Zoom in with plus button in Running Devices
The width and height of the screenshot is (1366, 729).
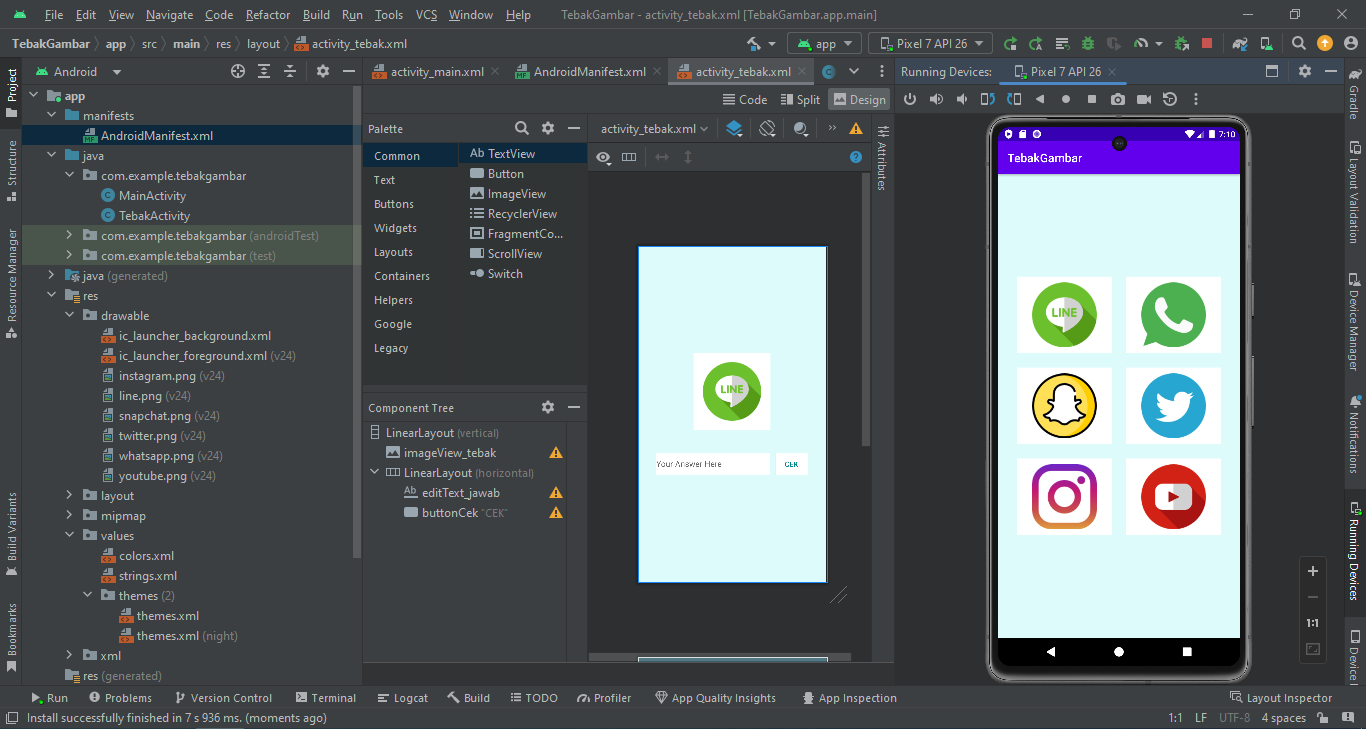(1313, 571)
